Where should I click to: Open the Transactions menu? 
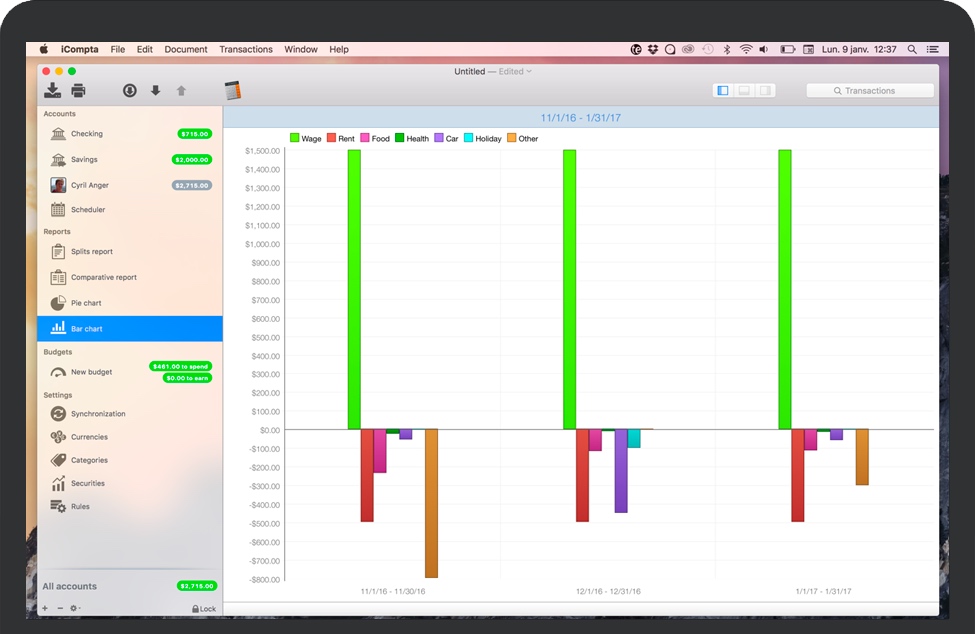[246, 49]
